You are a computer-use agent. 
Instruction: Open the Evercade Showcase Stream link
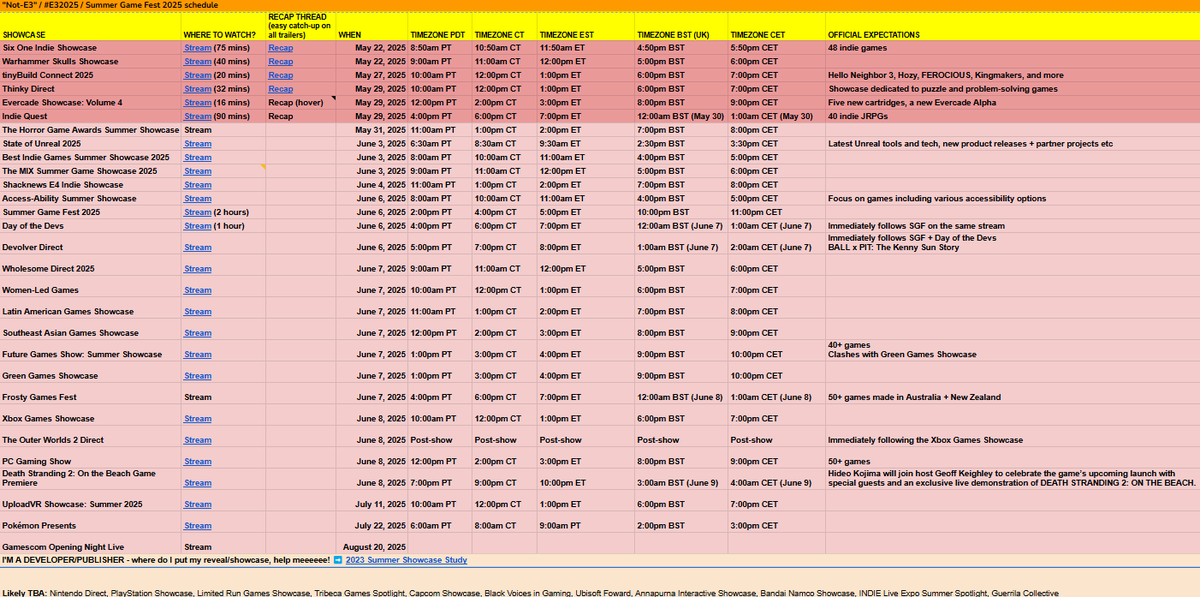tap(197, 102)
